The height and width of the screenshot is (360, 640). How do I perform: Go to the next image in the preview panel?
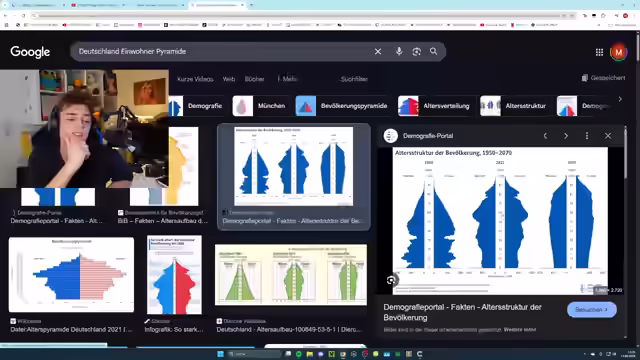(x=566, y=136)
